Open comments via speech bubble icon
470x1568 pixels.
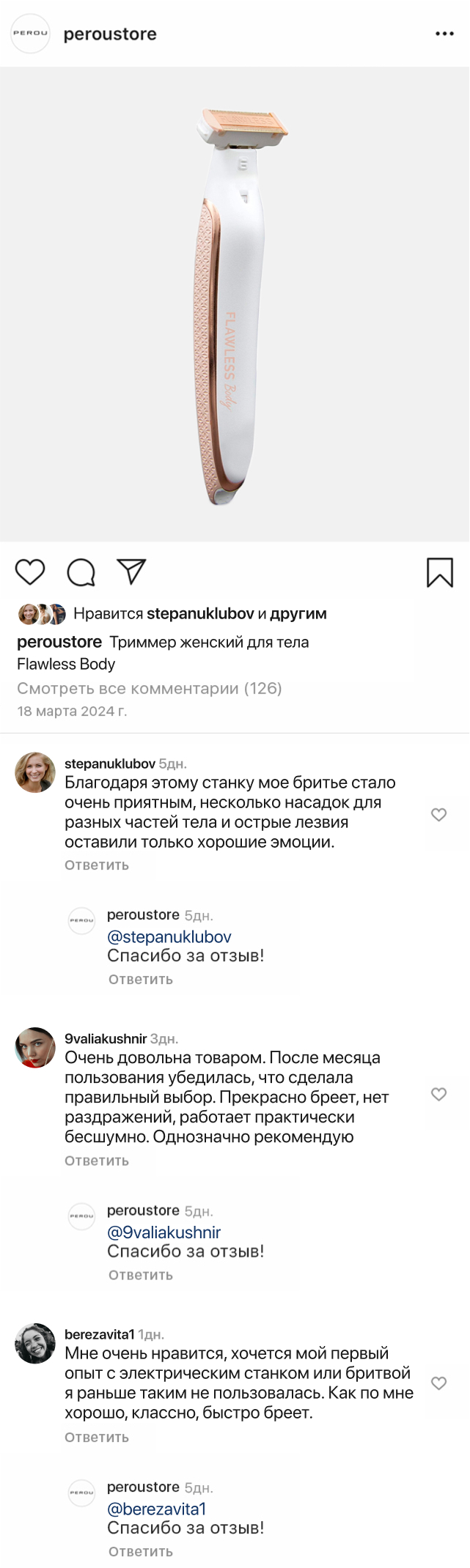coord(81,572)
